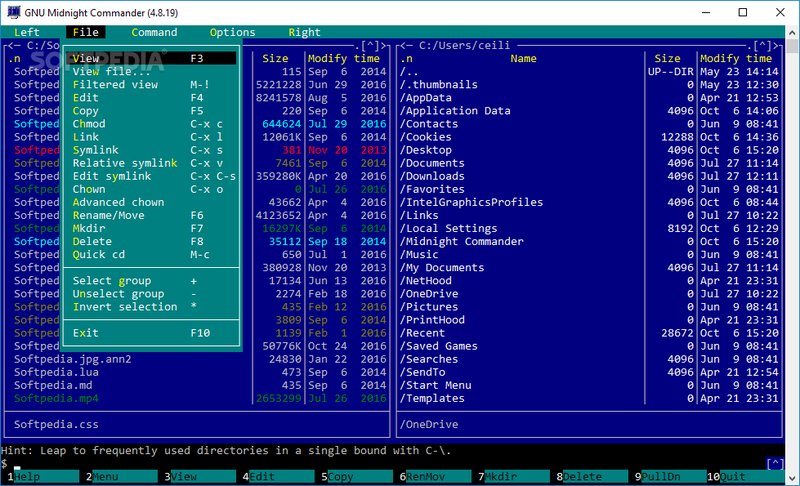Viewport: 800px width, 486px height.
Task: Click the 4 Edit function key
Action: 278,477
